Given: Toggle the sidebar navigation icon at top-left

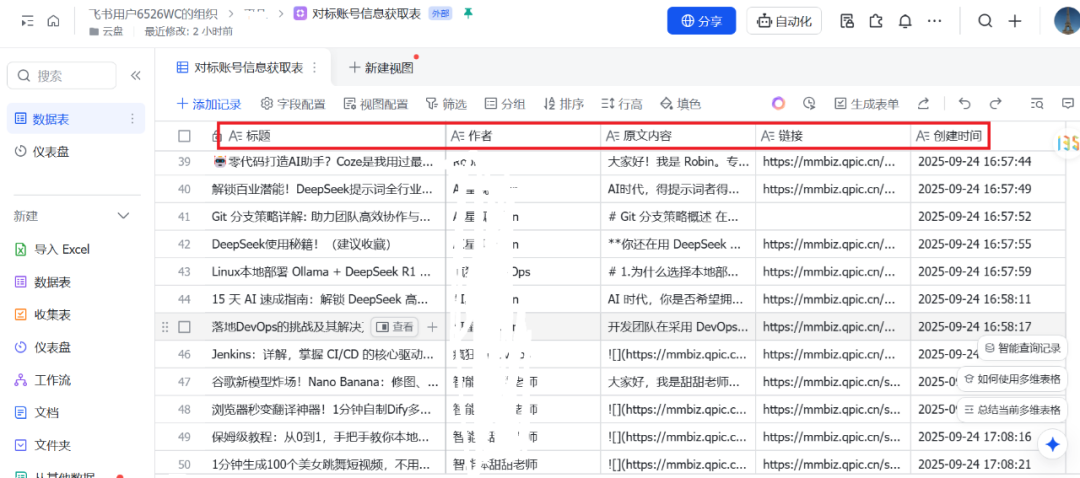Looking at the screenshot, I should [28, 21].
